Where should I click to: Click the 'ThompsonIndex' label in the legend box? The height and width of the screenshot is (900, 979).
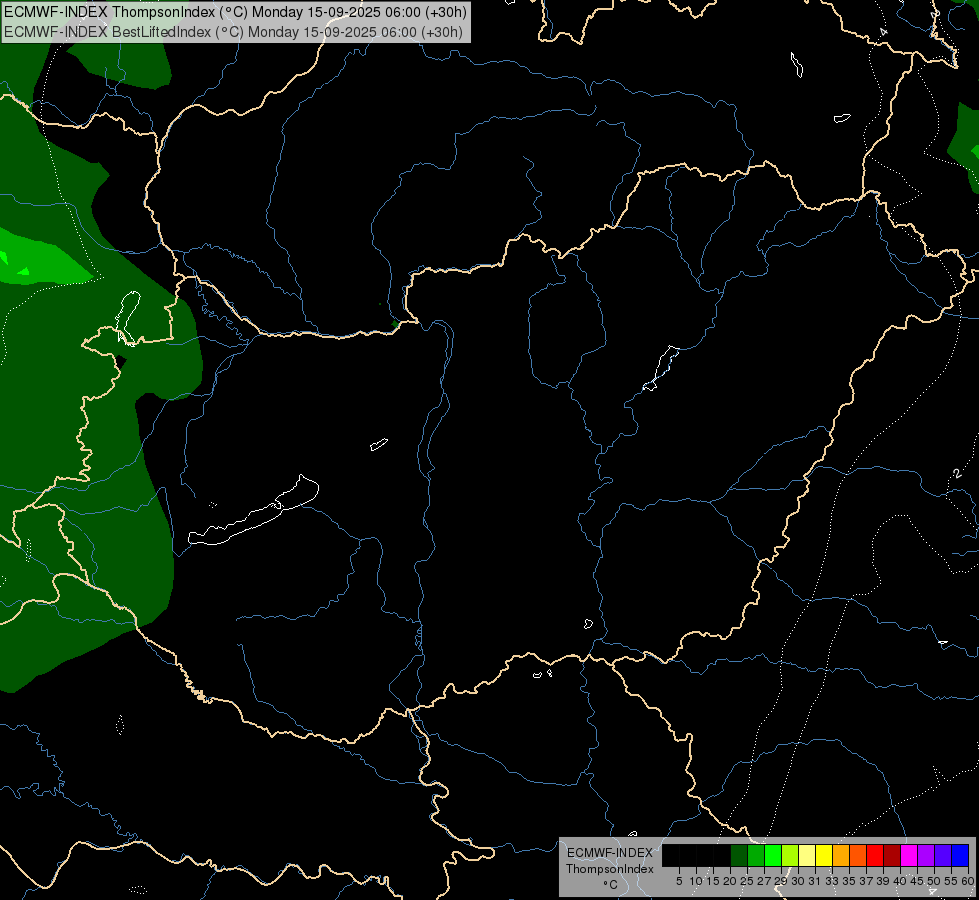pyautogui.click(x=610, y=869)
